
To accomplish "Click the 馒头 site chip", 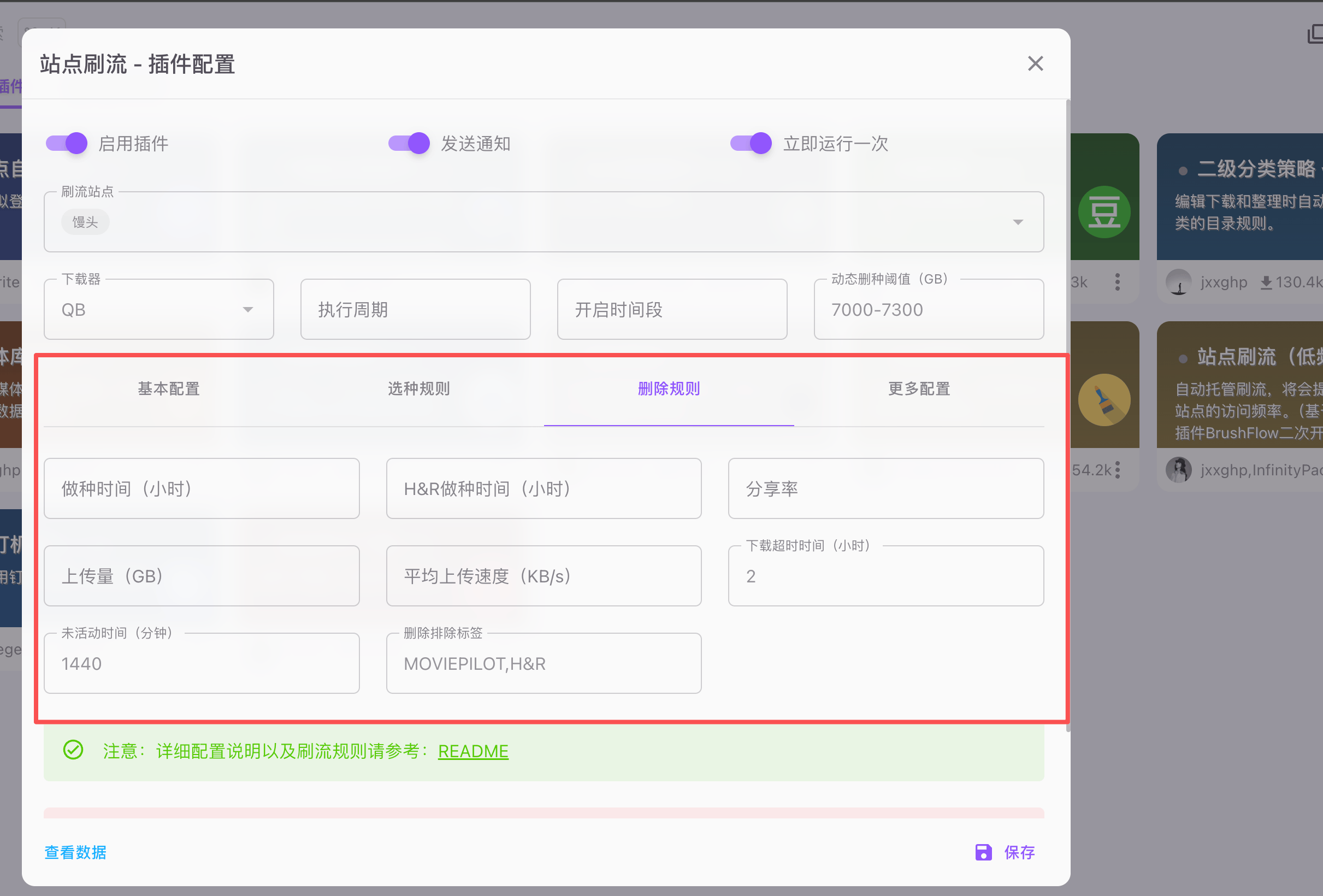I will tap(85, 222).
